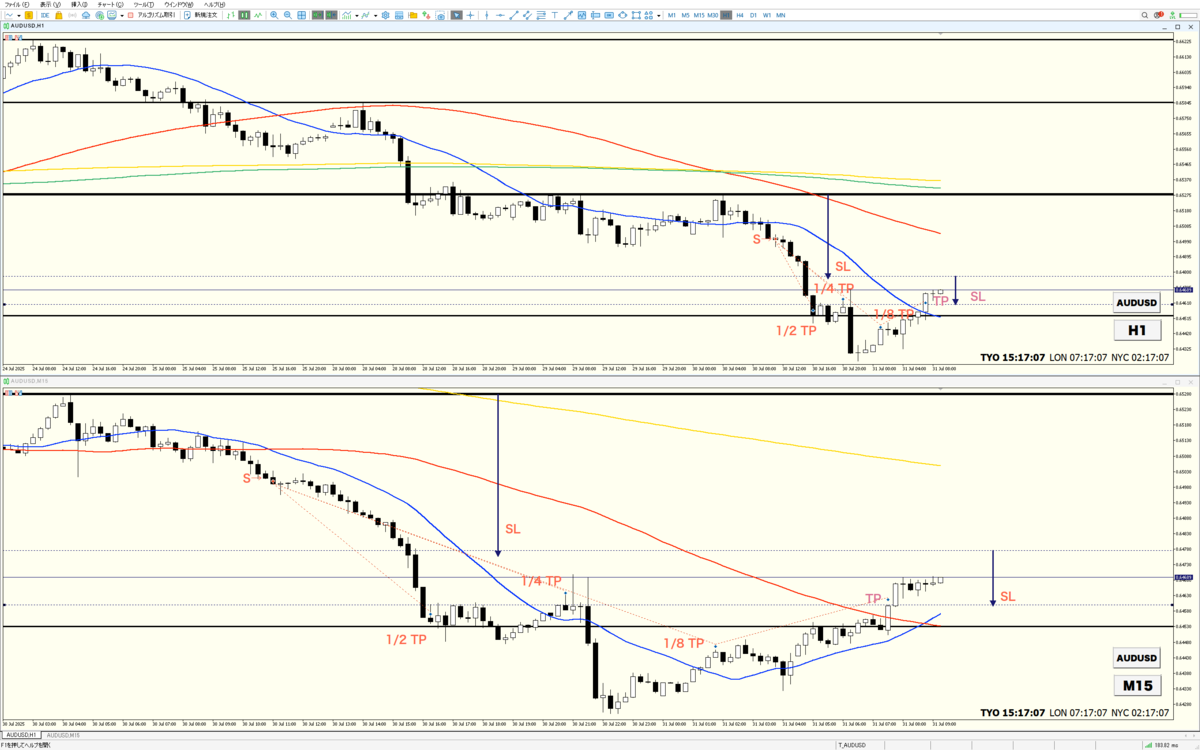This screenshot has width=1200, height=750.
Task: Open the 挿入 (Insert) menu
Action: (x=79, y=5)
